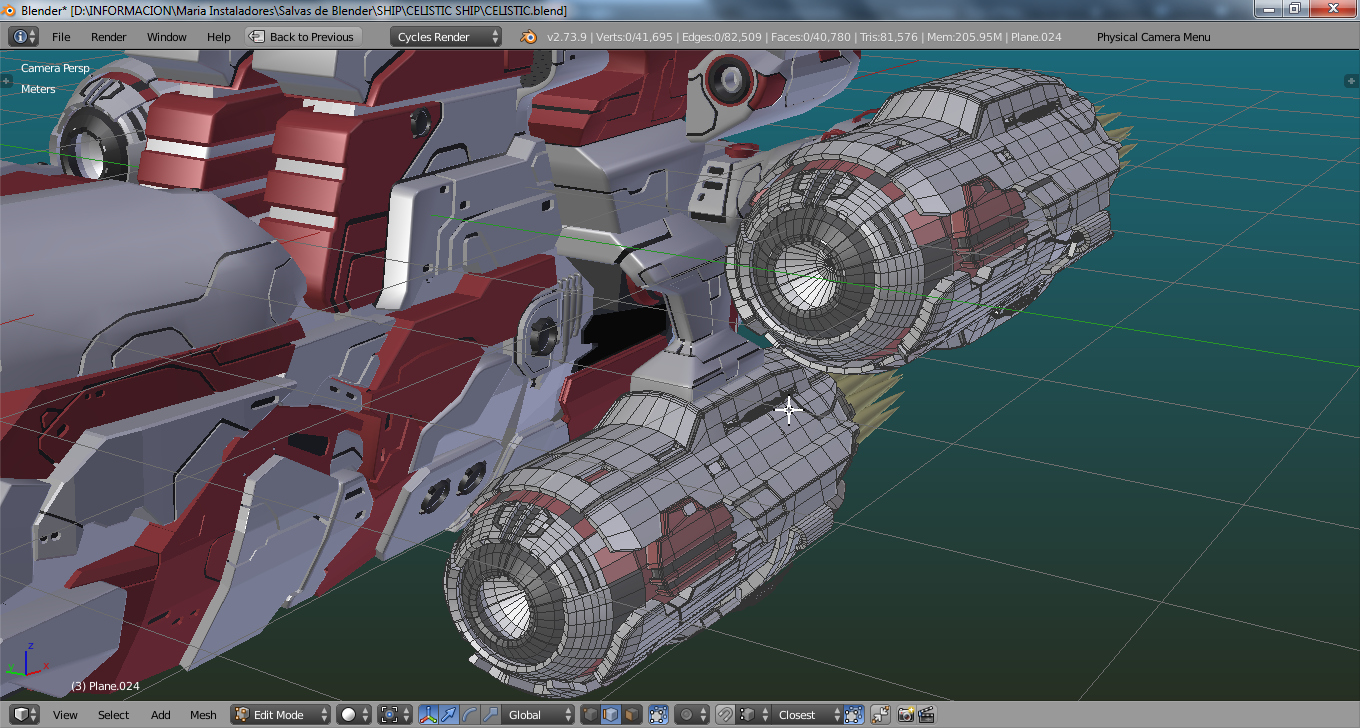
Task: Open the Edit Mode dropdown
Action: (281, 715)
